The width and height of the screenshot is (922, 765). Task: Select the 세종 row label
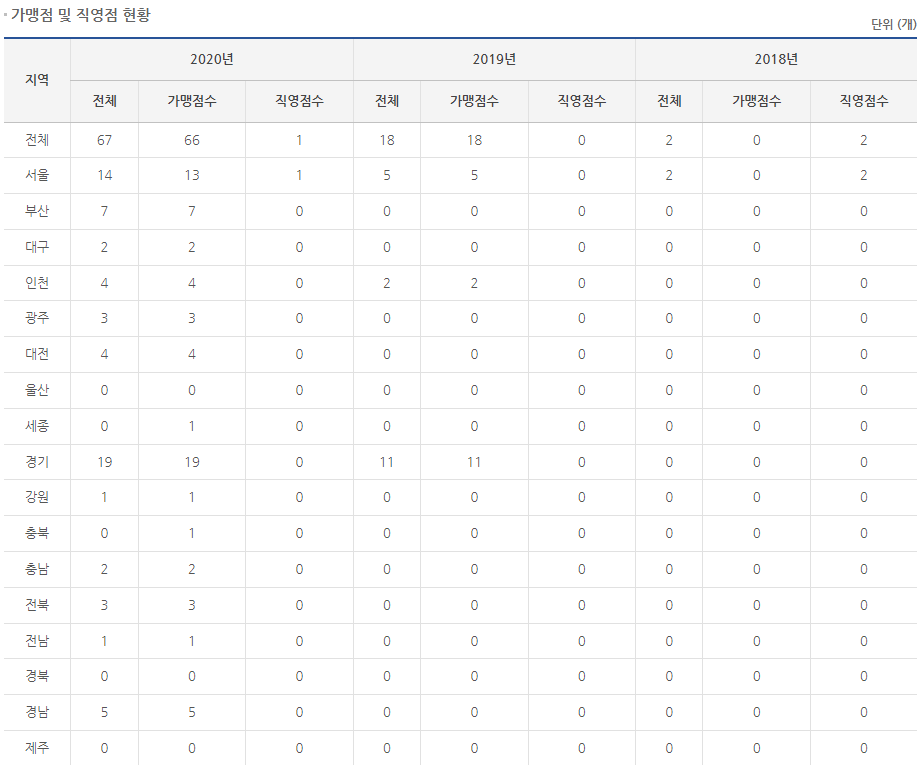click(37, 426)
